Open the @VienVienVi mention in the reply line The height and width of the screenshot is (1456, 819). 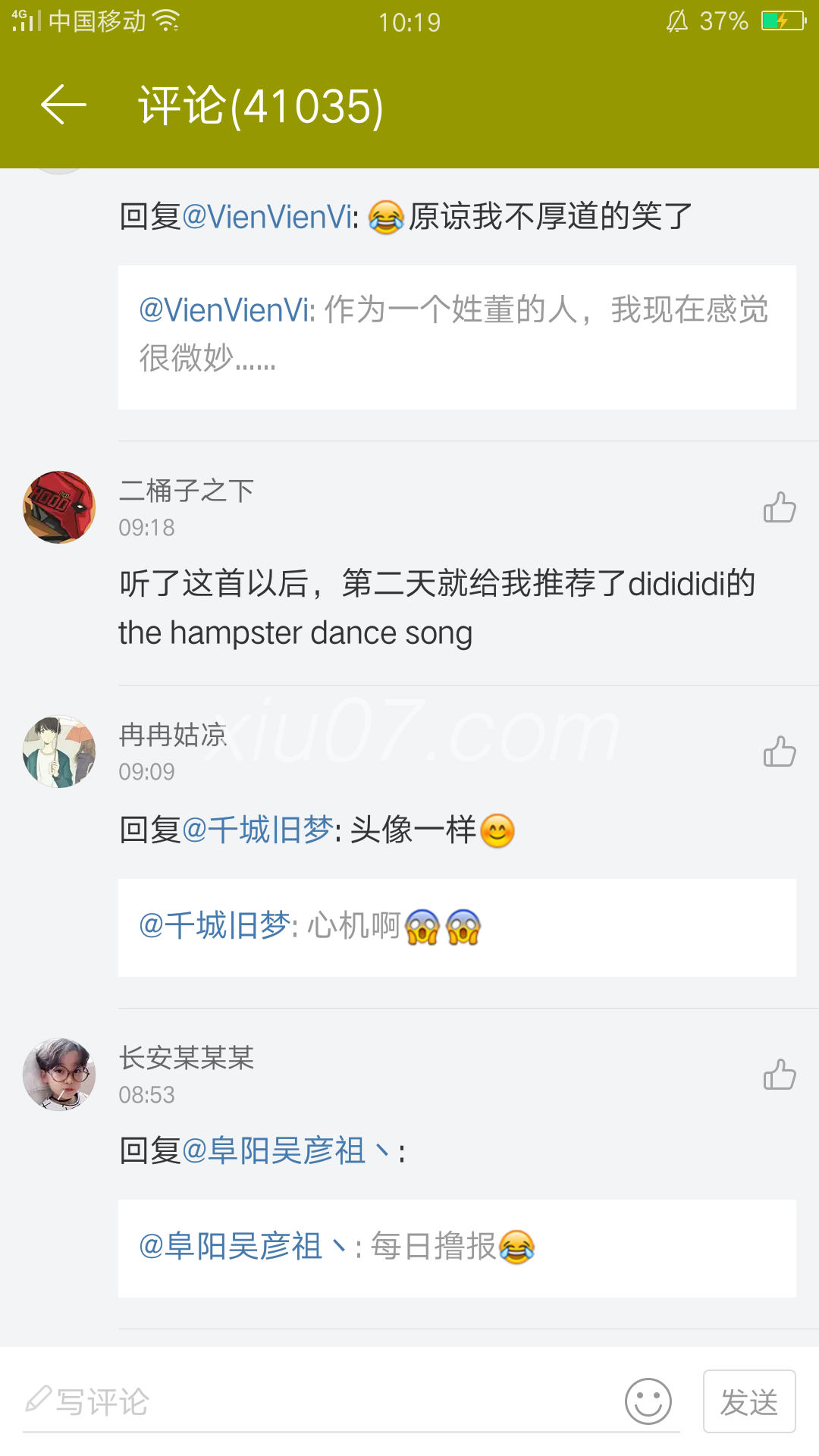click(x=269, y=217)
